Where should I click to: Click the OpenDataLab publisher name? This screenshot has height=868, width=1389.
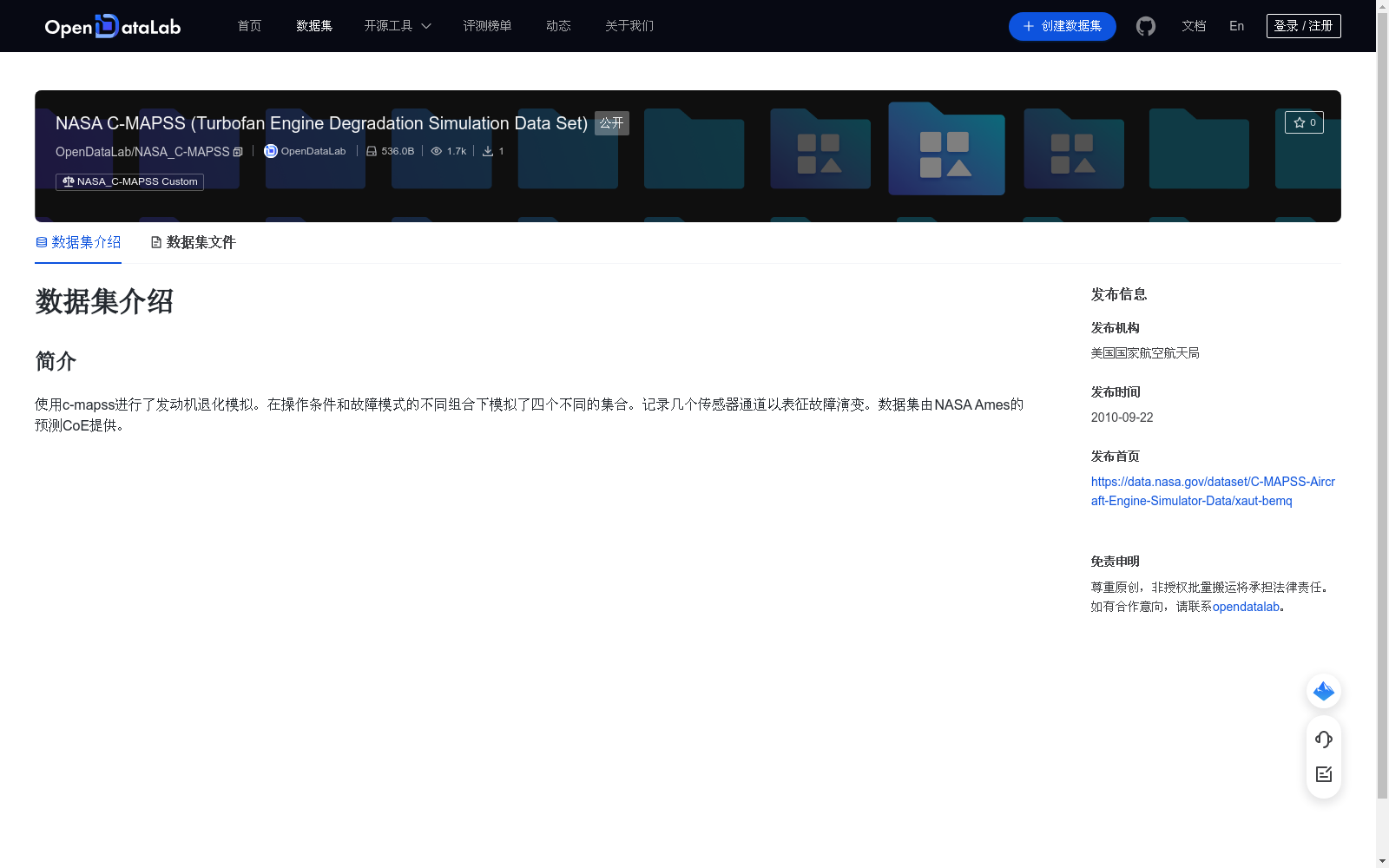pyautogui.click(x=313, y=151)
